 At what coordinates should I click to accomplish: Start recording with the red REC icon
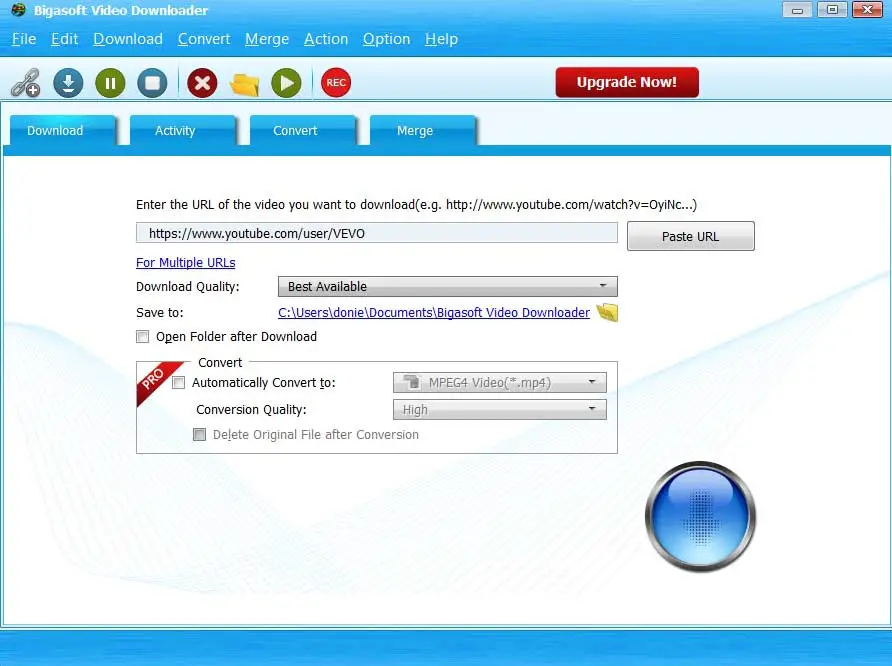(x=336, y=83)
